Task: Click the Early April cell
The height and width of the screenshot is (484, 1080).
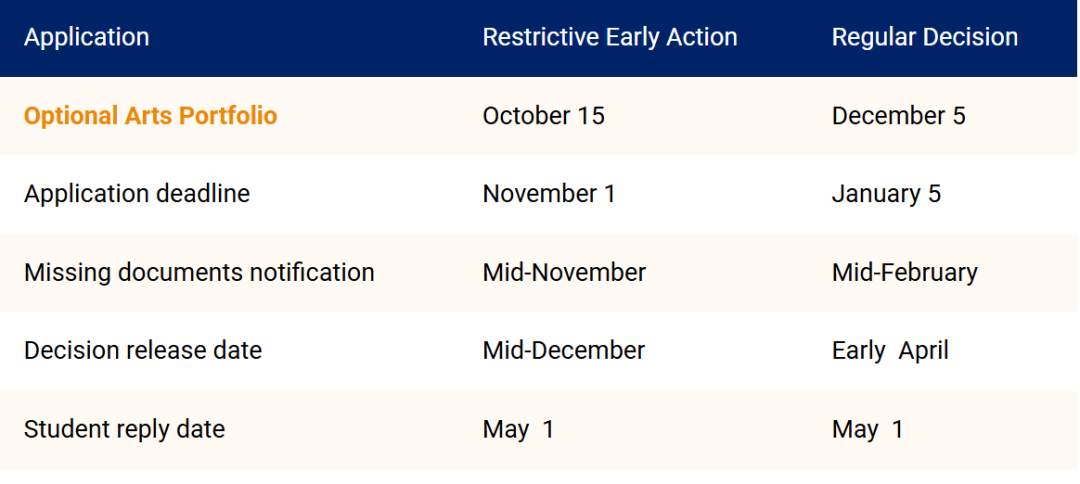Action: (890, 351)
